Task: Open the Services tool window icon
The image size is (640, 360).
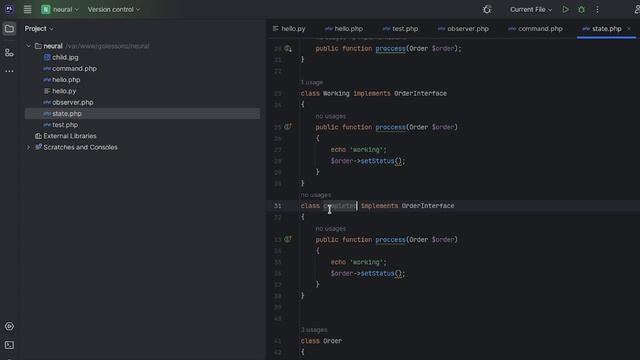Action: (x=9, y=326)
